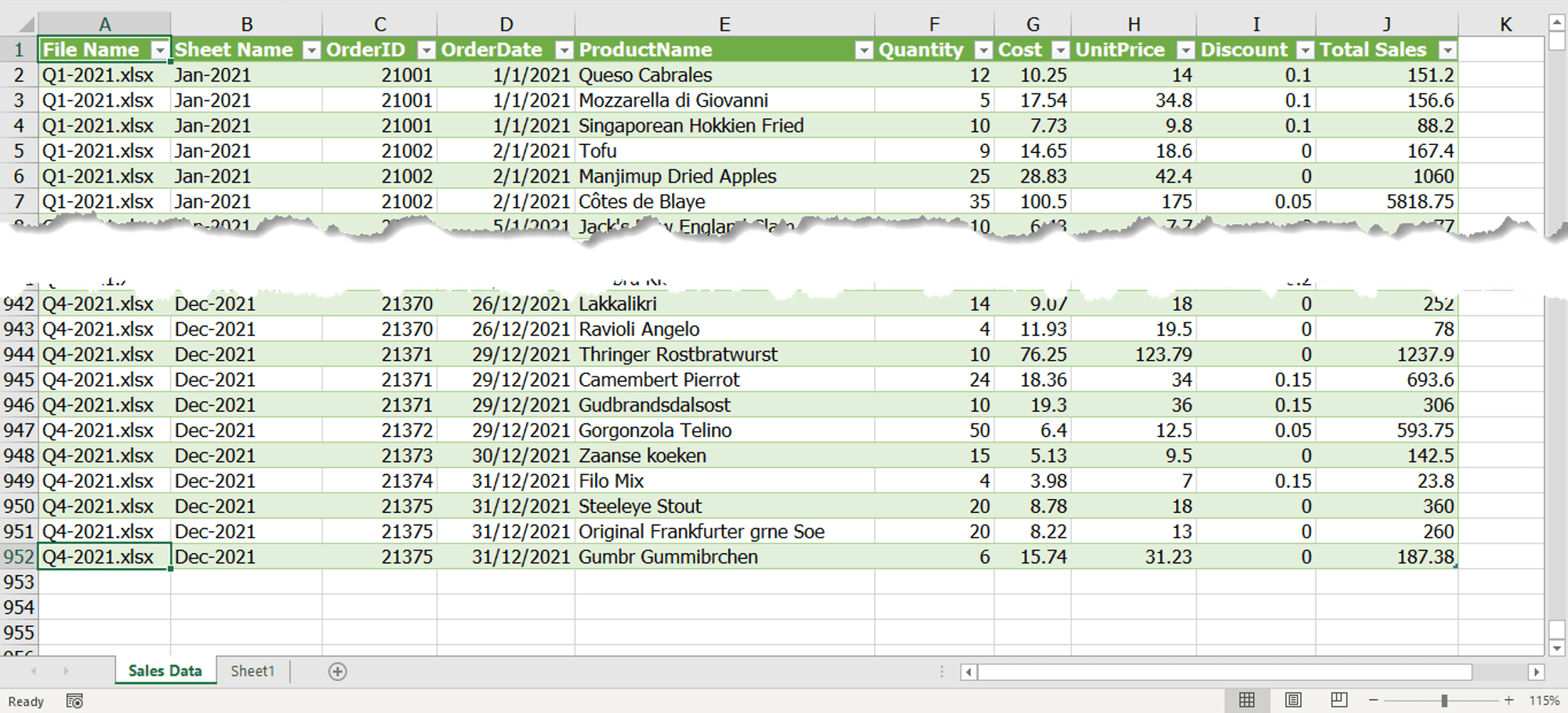Toggle the Quantity column filter

click(984, 49)
